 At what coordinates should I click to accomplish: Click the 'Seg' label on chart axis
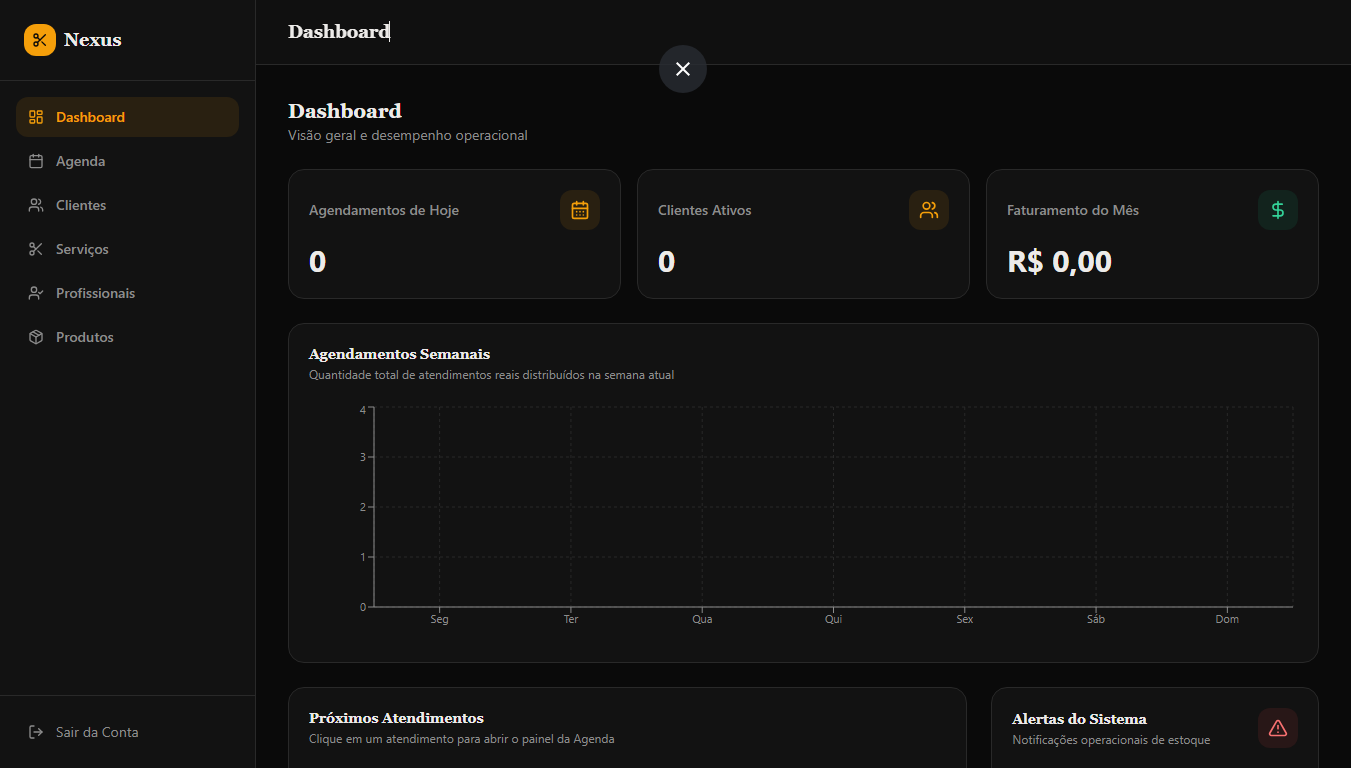[440, 619]
